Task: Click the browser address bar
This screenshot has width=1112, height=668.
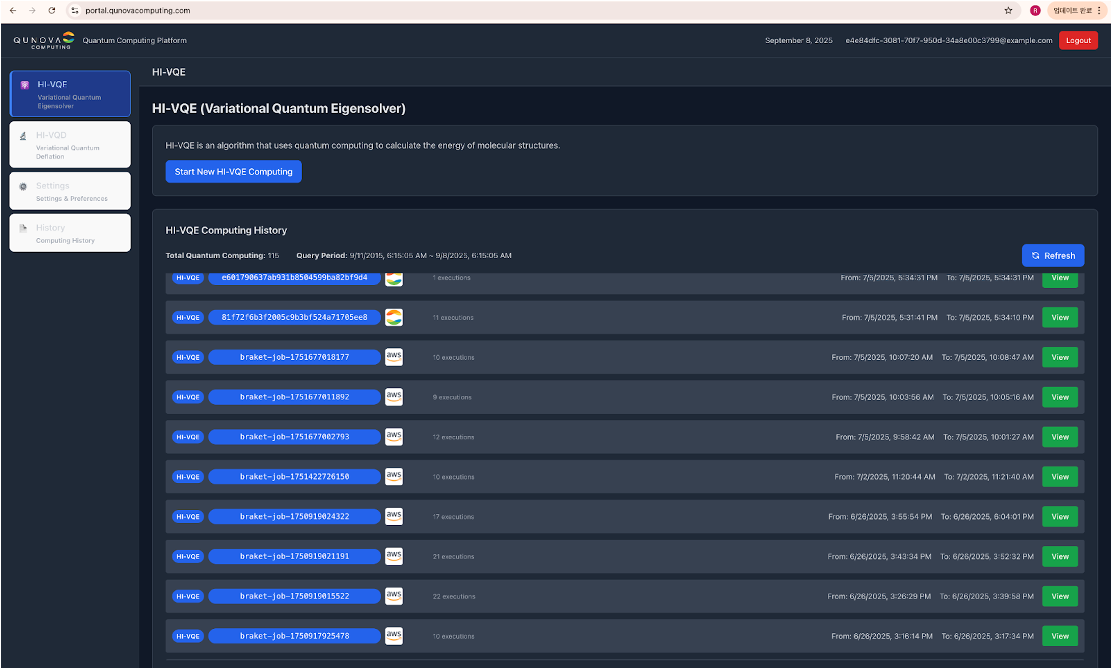Action: click(500, 10)
